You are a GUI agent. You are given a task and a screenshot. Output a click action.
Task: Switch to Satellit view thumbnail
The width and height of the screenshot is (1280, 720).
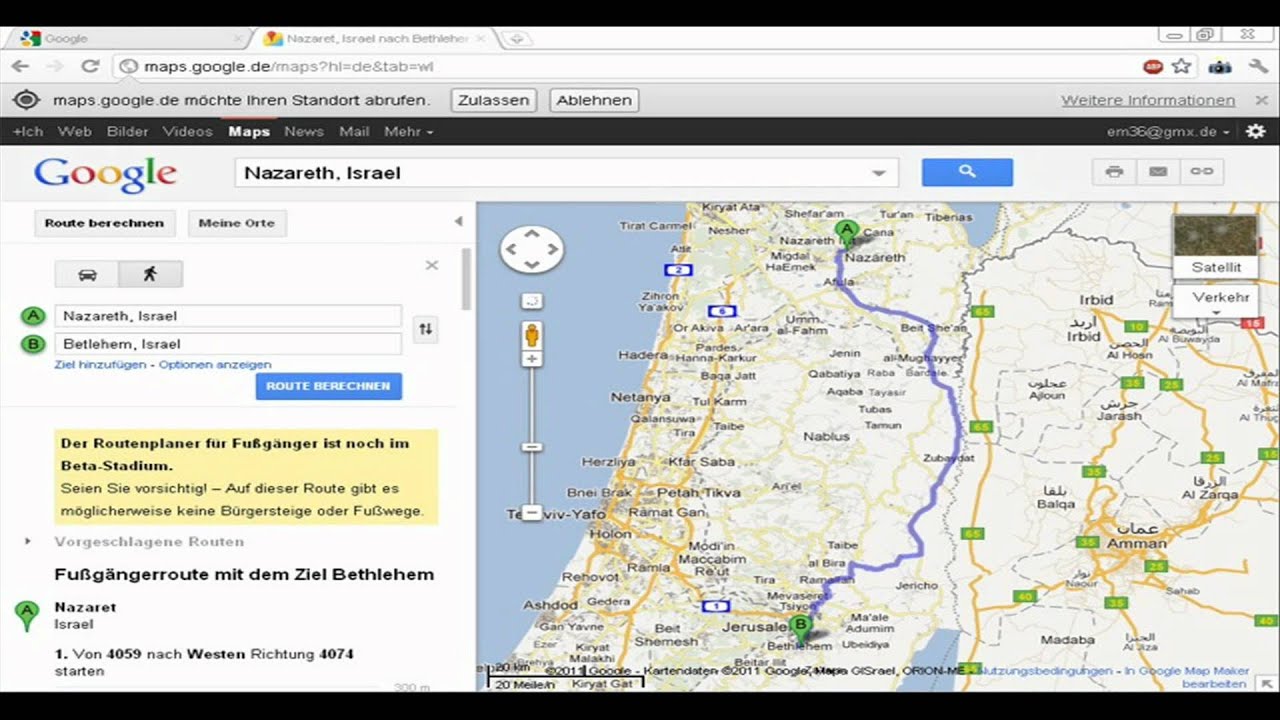click(x=1215, y=246)
